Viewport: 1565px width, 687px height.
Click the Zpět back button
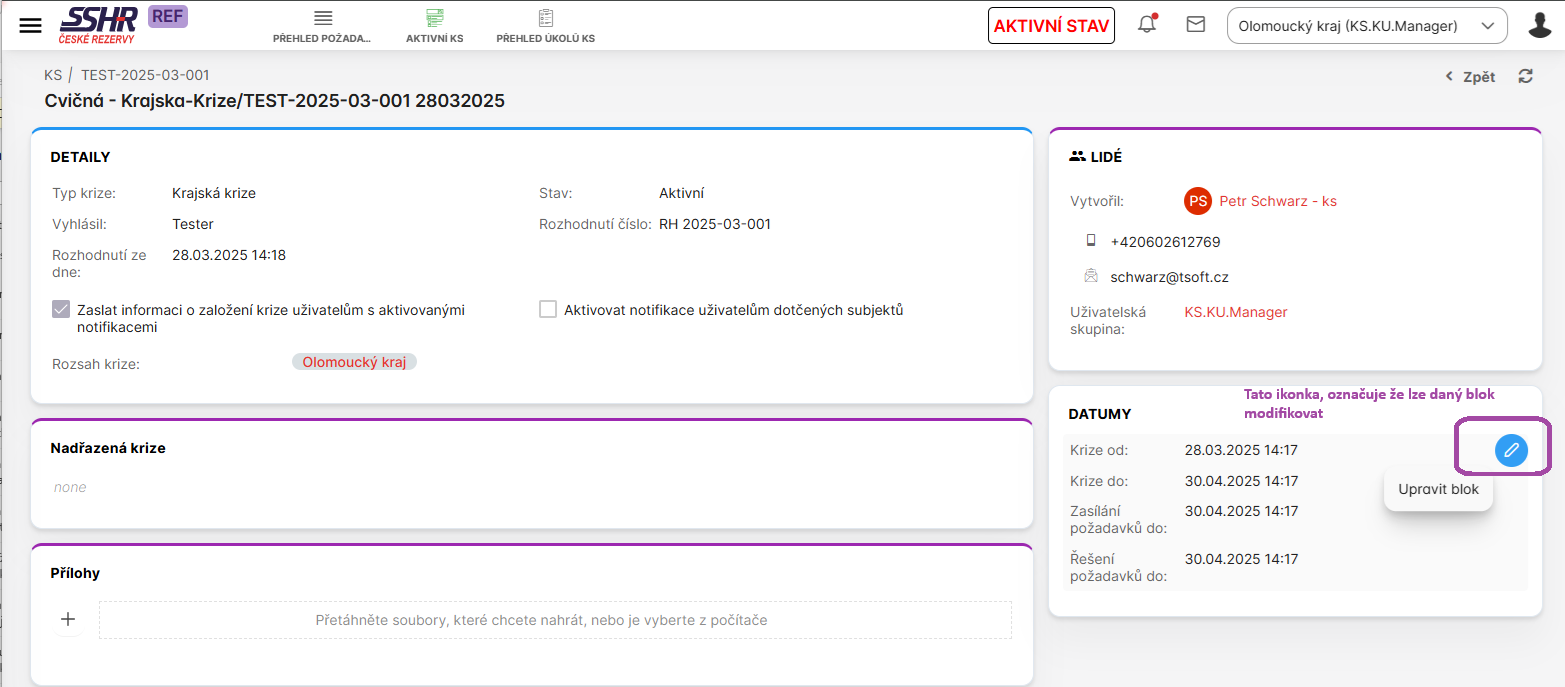coord(1471,77)
